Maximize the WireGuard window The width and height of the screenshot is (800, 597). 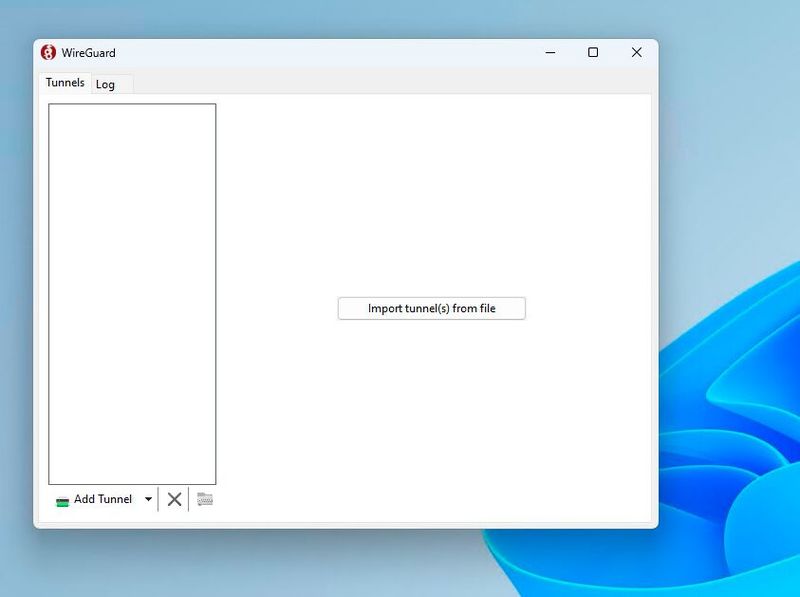coord(593,53)
